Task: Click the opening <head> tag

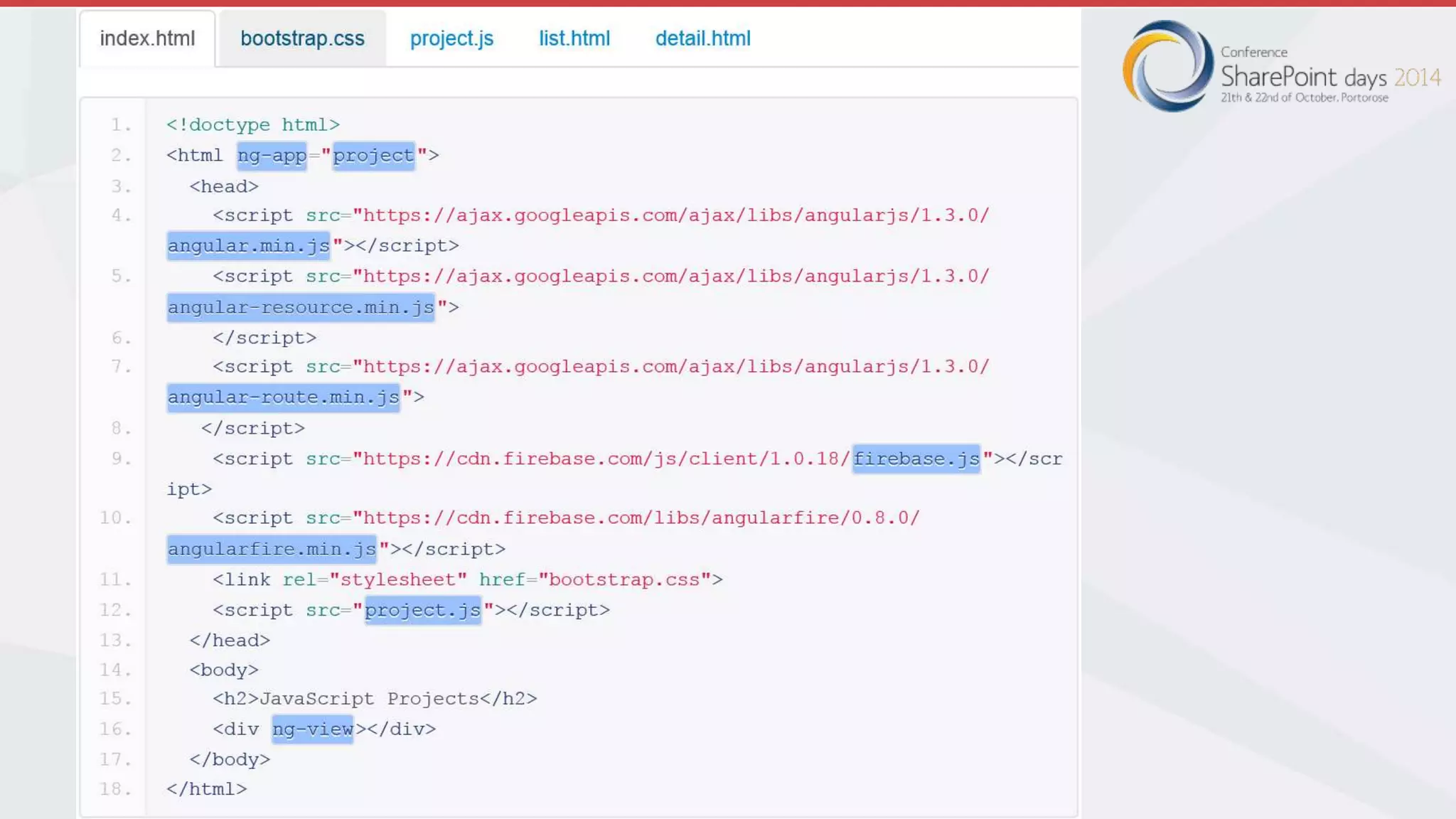Action: pos(224,187)
